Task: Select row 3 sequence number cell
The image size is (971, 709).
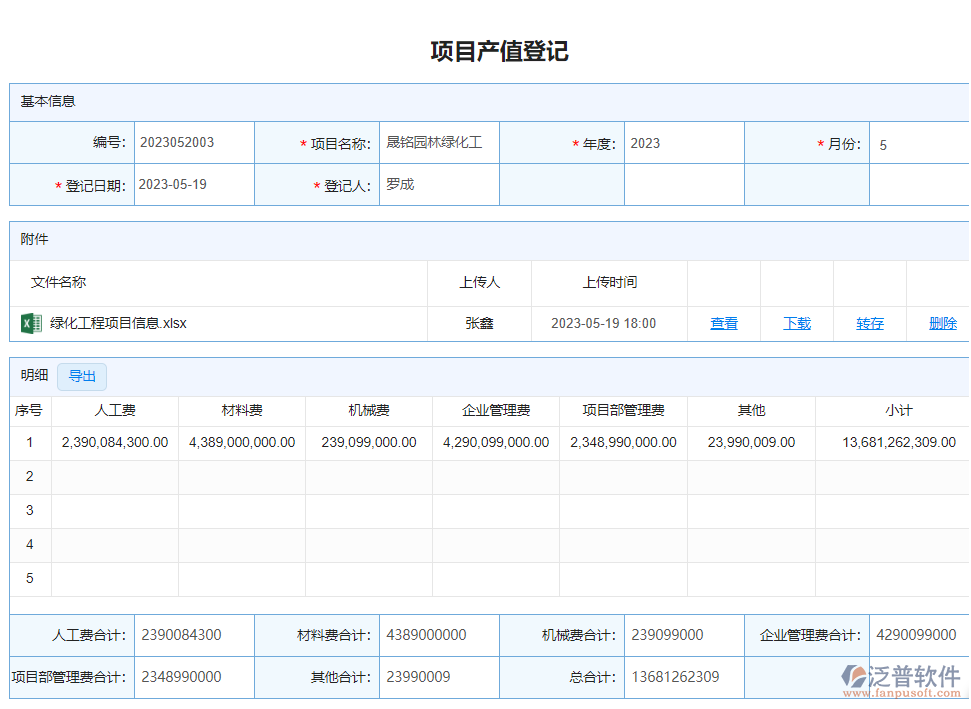Action: pos(30,510)
